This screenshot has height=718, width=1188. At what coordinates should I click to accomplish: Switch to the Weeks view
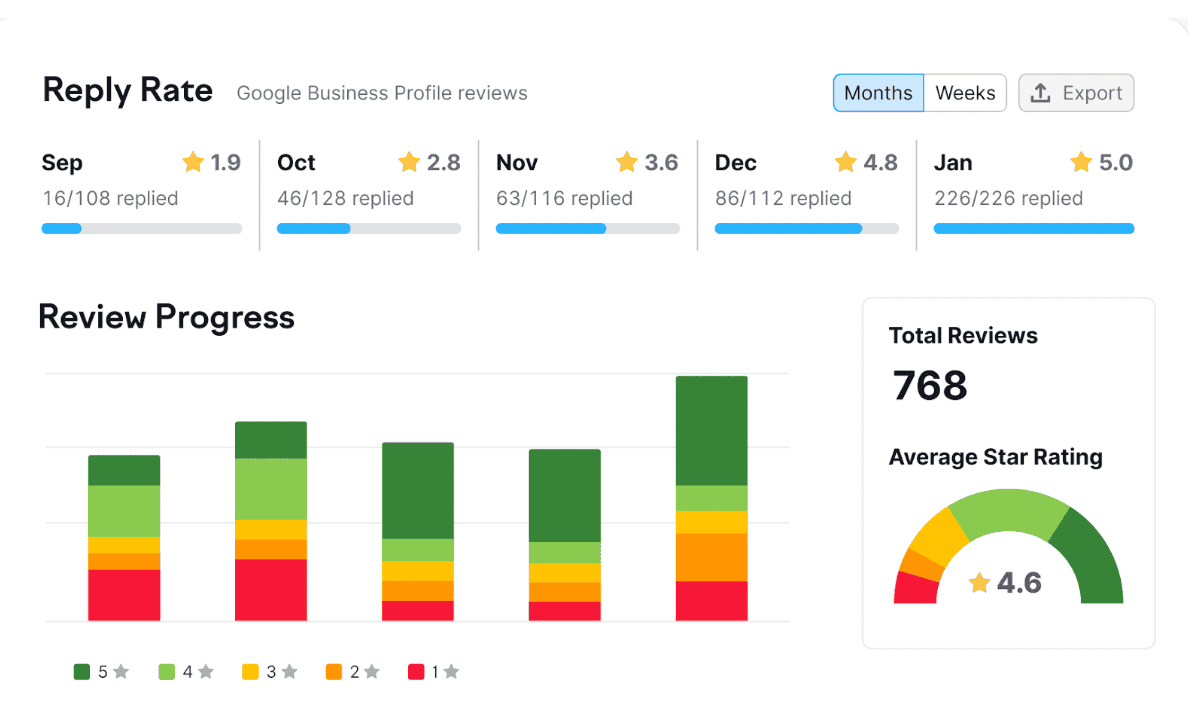click(x=964, y=92)
